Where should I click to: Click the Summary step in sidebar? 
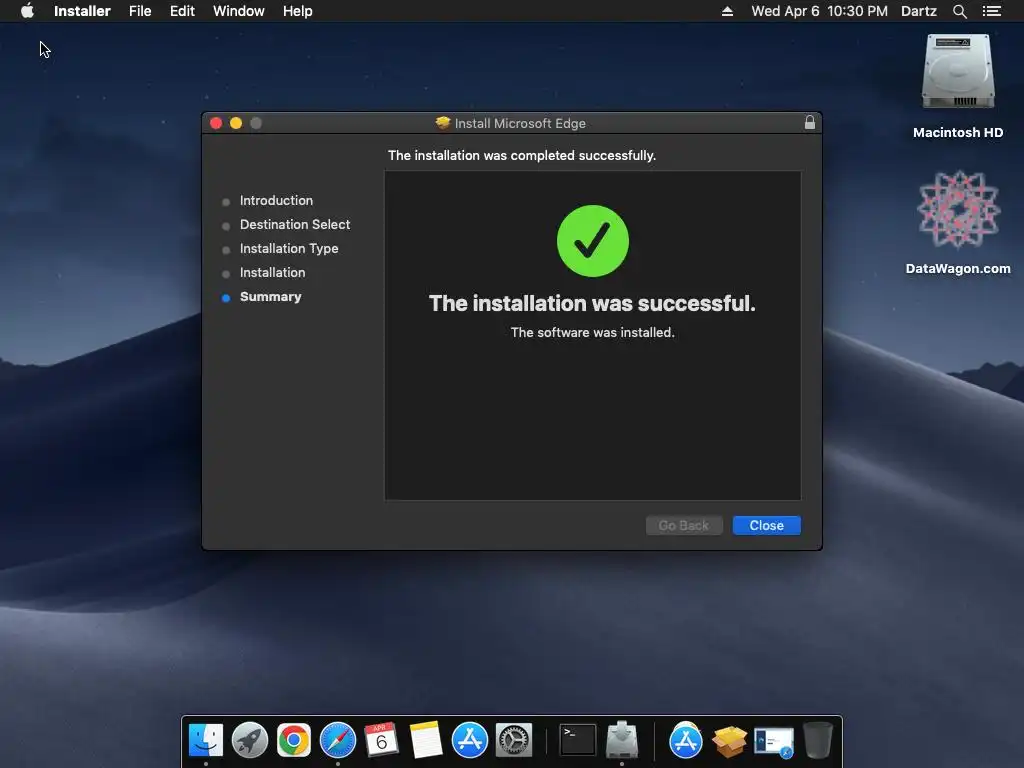(x=270, y=296)
